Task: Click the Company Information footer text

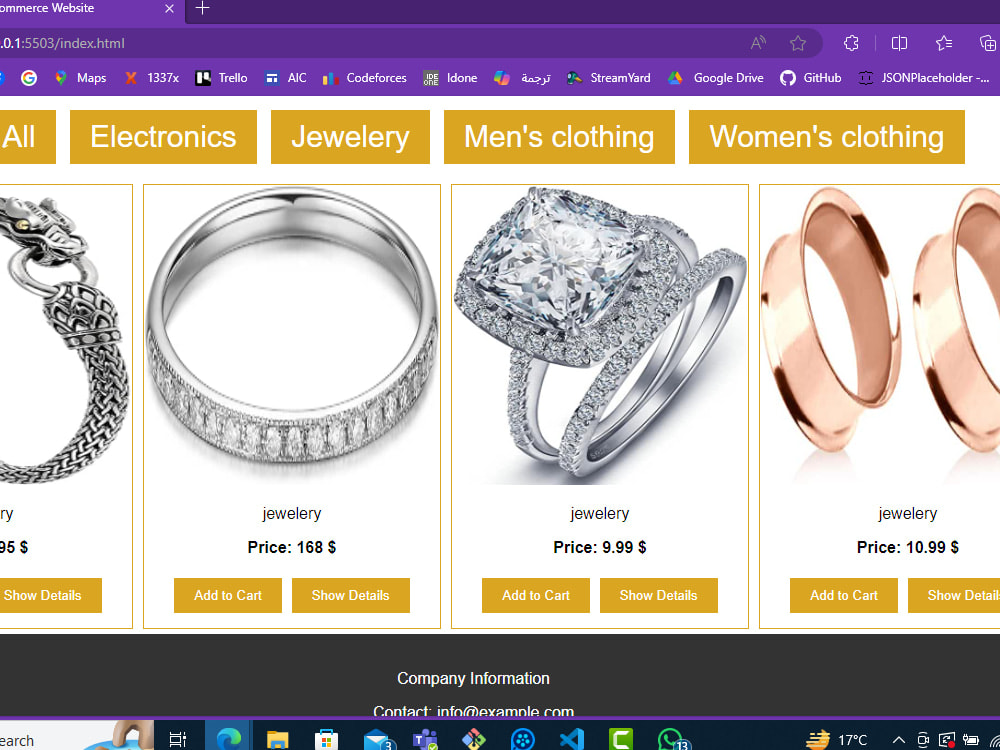Action: point(473,679)
